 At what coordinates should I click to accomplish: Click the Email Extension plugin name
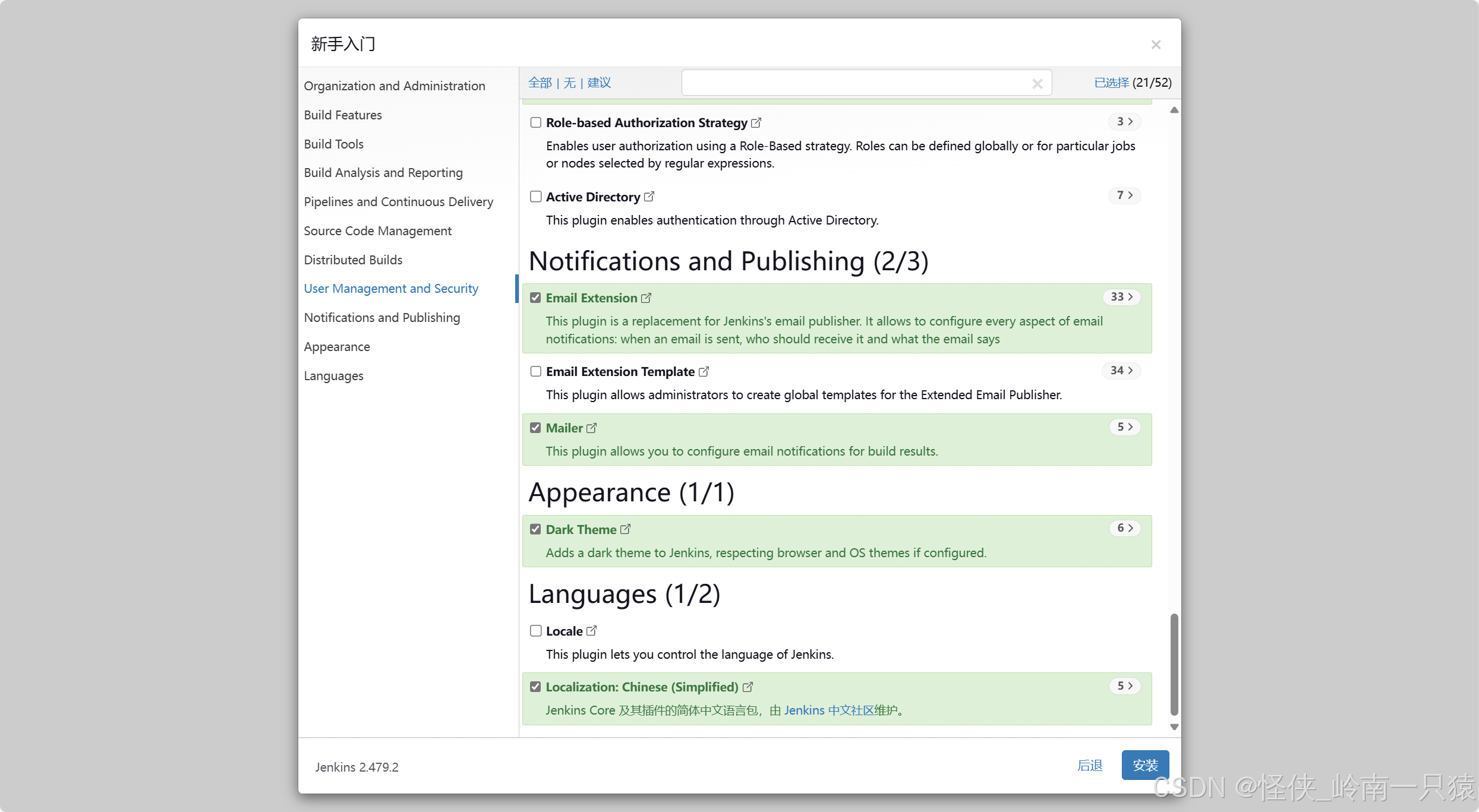[591, 298]
